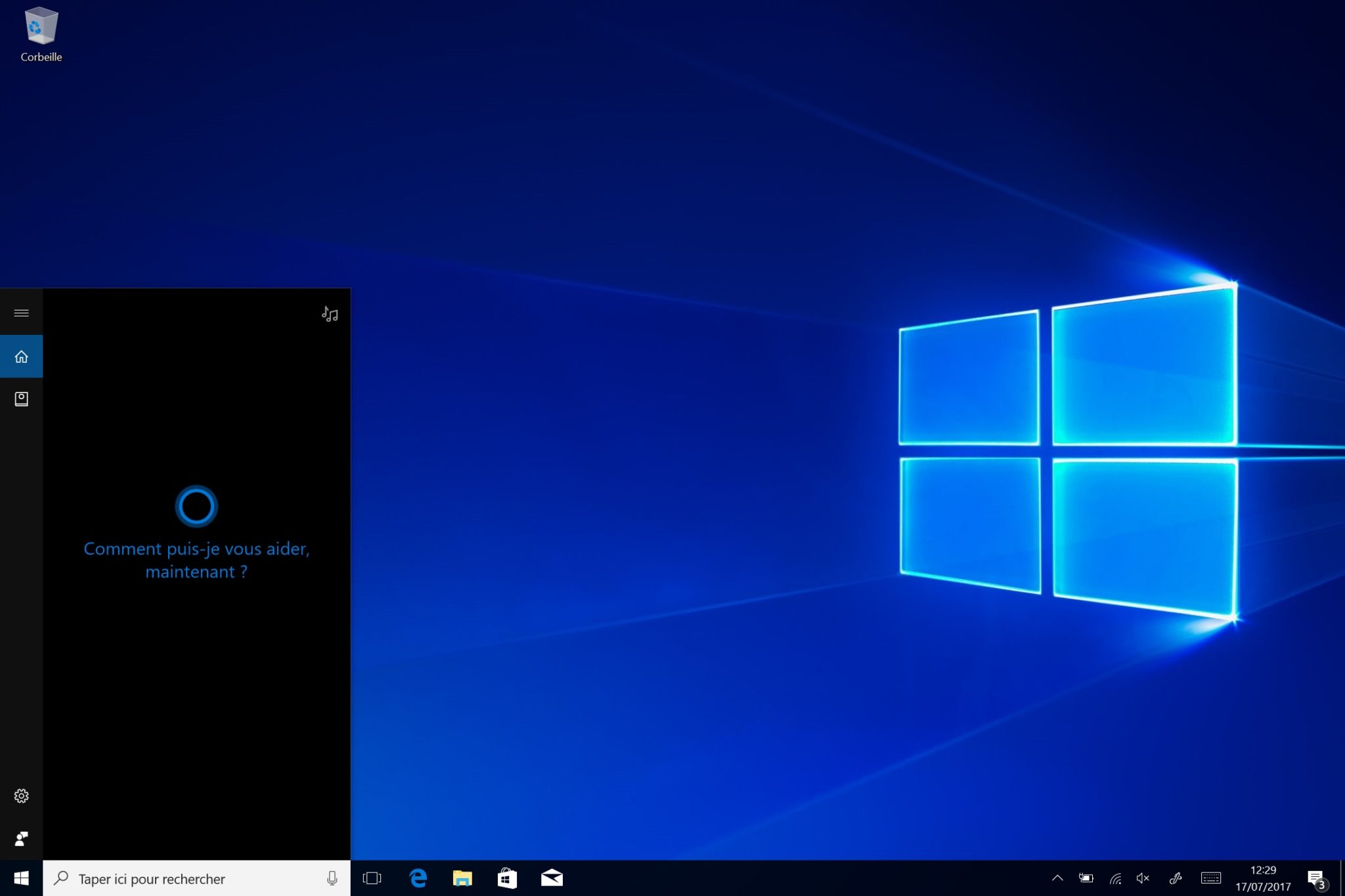This screenshot has width=1345, height=896.
Task: Open Wi-Fi status from the network icon
Action: click(1114, 878)
